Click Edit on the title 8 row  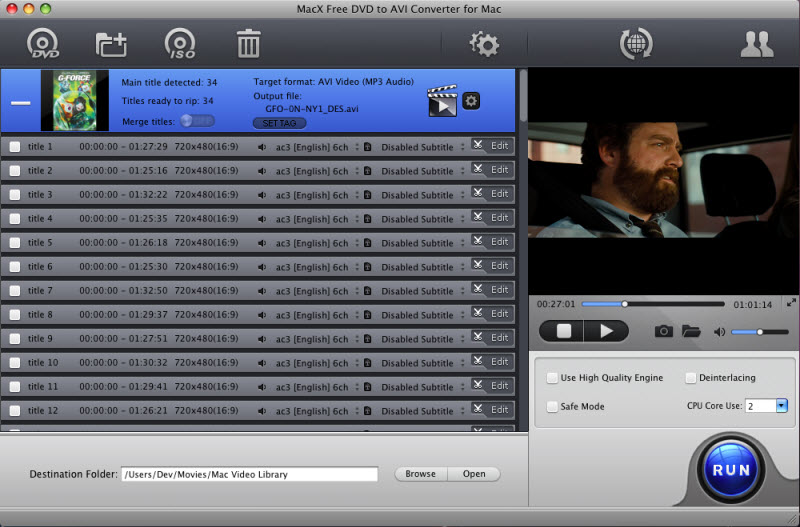click(499, 313)
